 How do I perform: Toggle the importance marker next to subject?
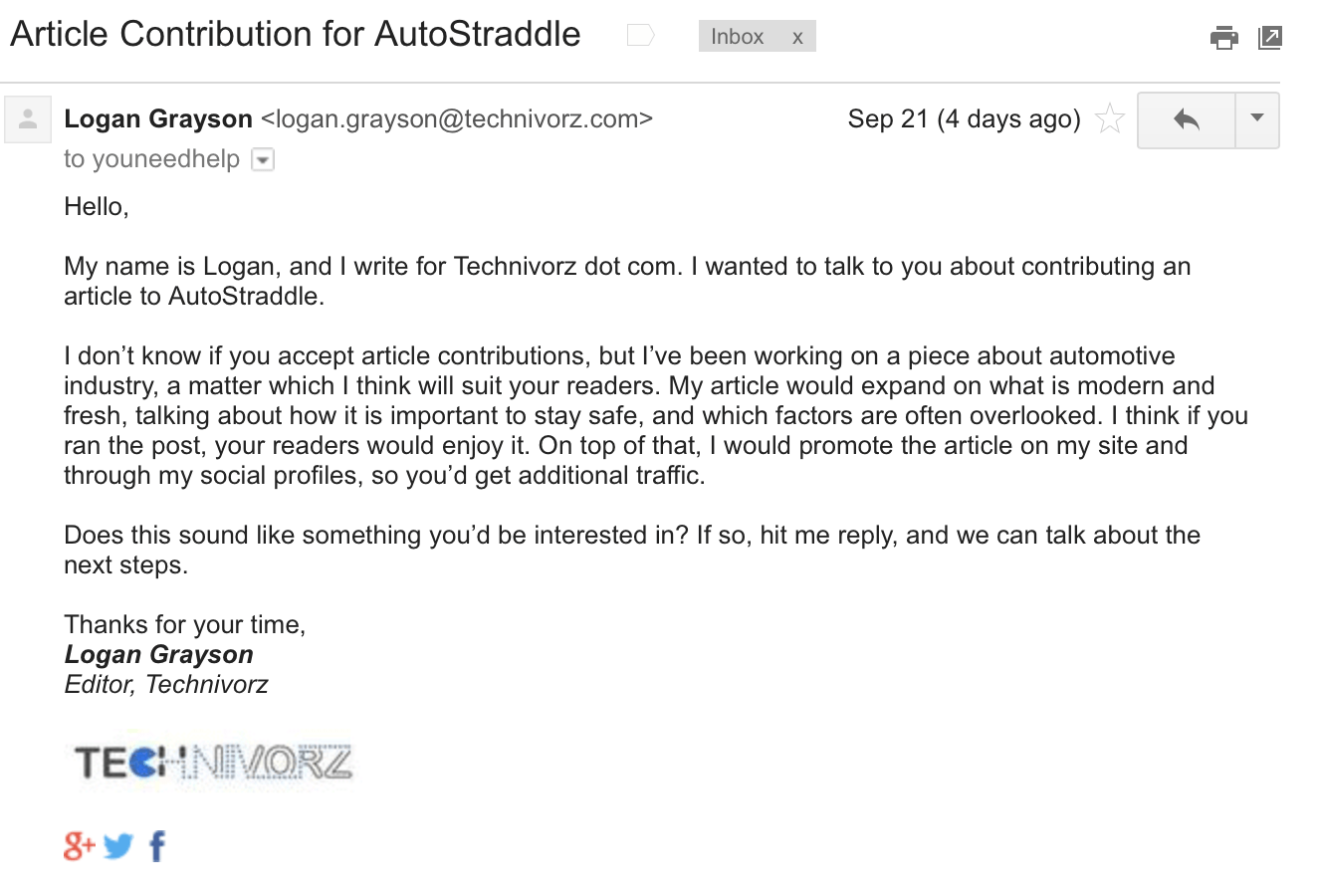coord(640,36)
